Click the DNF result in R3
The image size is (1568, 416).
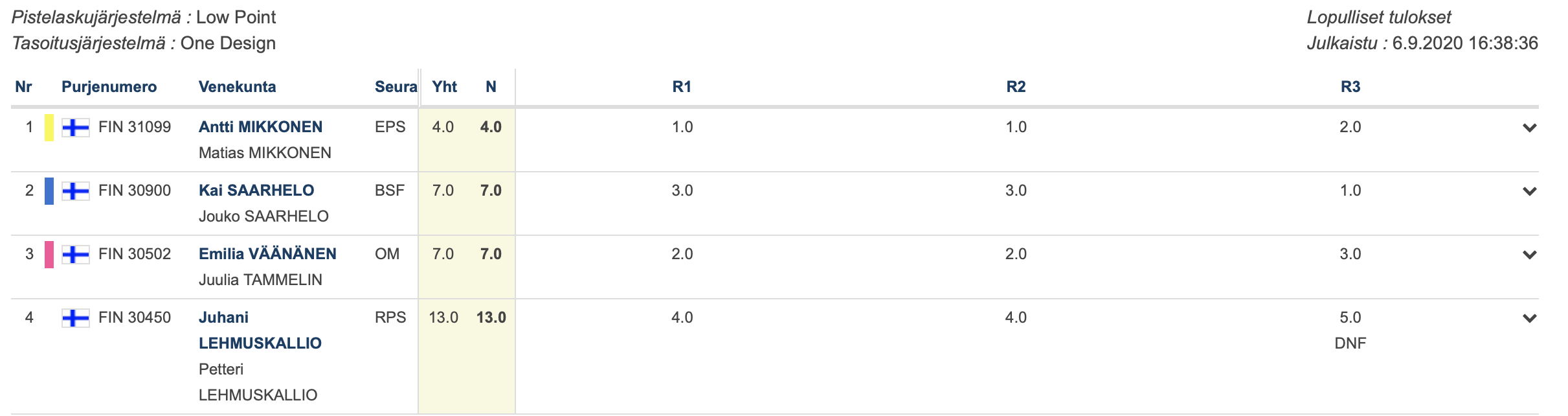click(x=1350, y=343)
